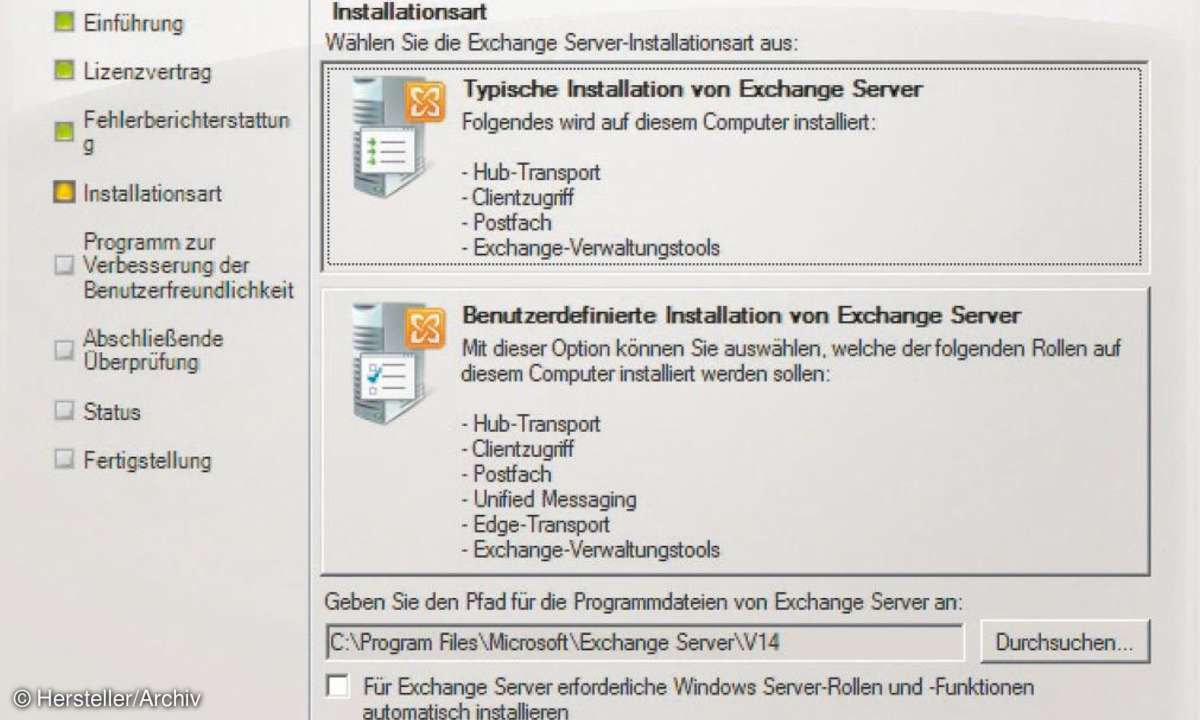The height and width of the screenshot is (720, 1200).
Task: Select the Installationsart step label
Action: (x=153, y=193)
